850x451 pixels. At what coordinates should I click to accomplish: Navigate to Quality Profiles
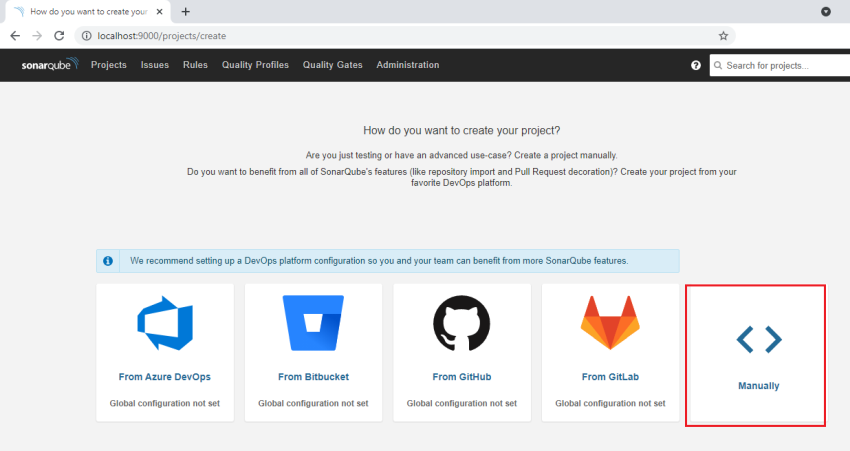[x=255, y=65]
